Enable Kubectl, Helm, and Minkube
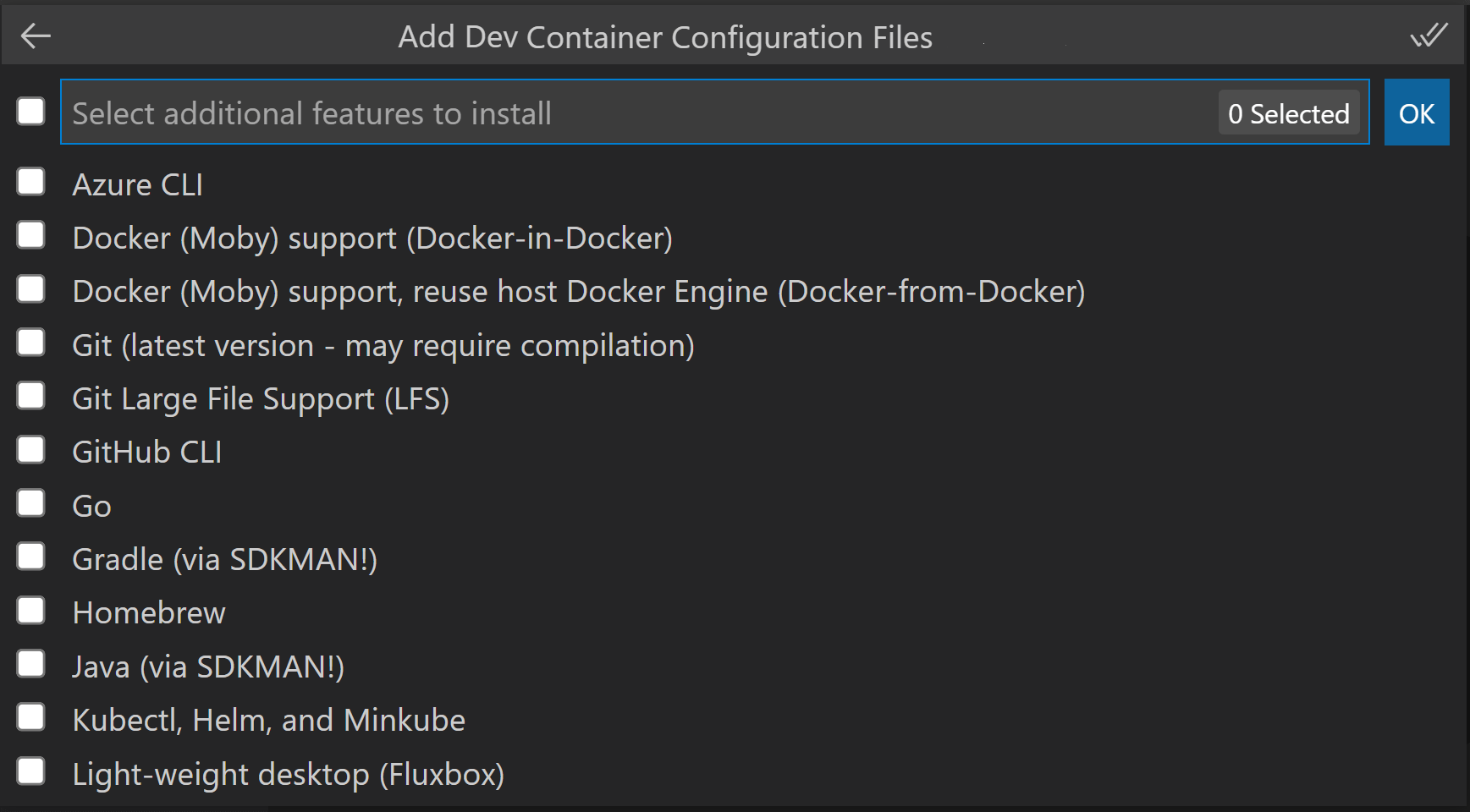1470x812 pixels. pyautogui.click(x=30, y=716)
